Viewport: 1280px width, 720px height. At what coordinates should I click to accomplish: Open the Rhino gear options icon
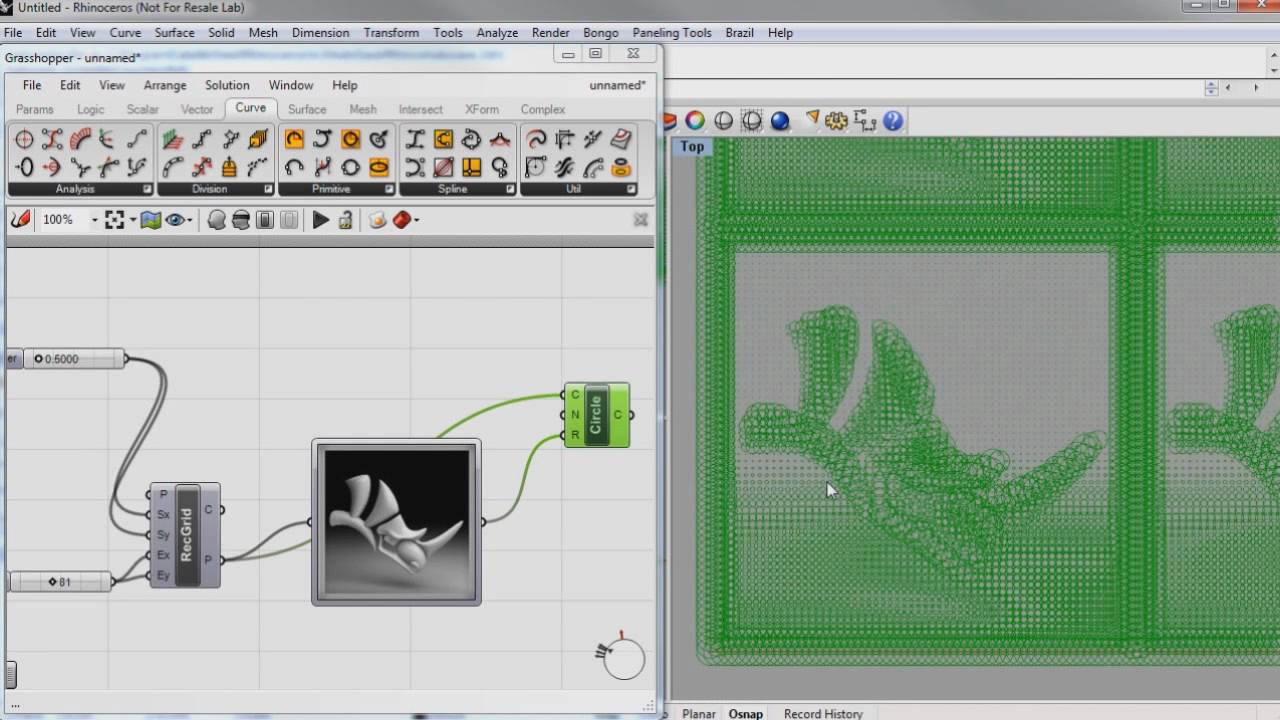(x=836, y=121)
